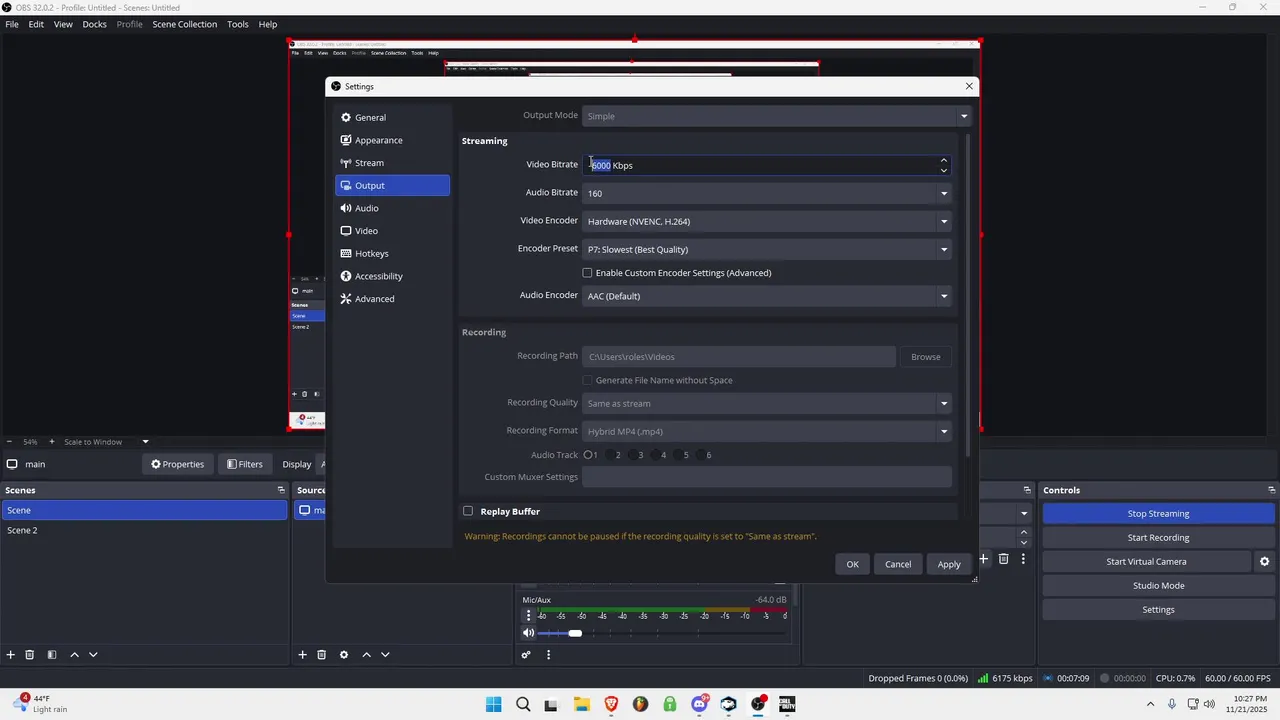Select Audio Track 2 checkbox
This screenshot has width=1280, height=720.
pyautogui.click(x=611, y=455)
